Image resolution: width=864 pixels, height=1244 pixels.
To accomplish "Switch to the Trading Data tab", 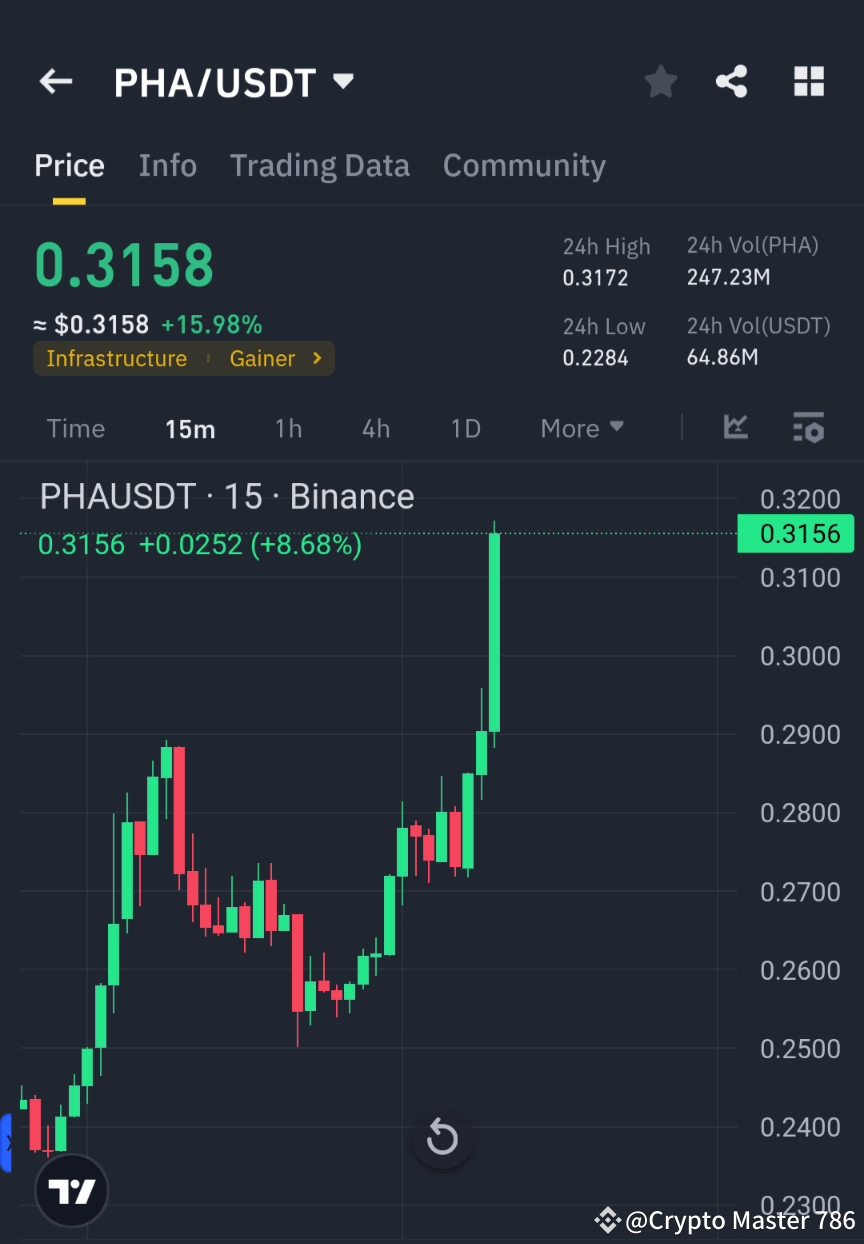I will 319,165.
